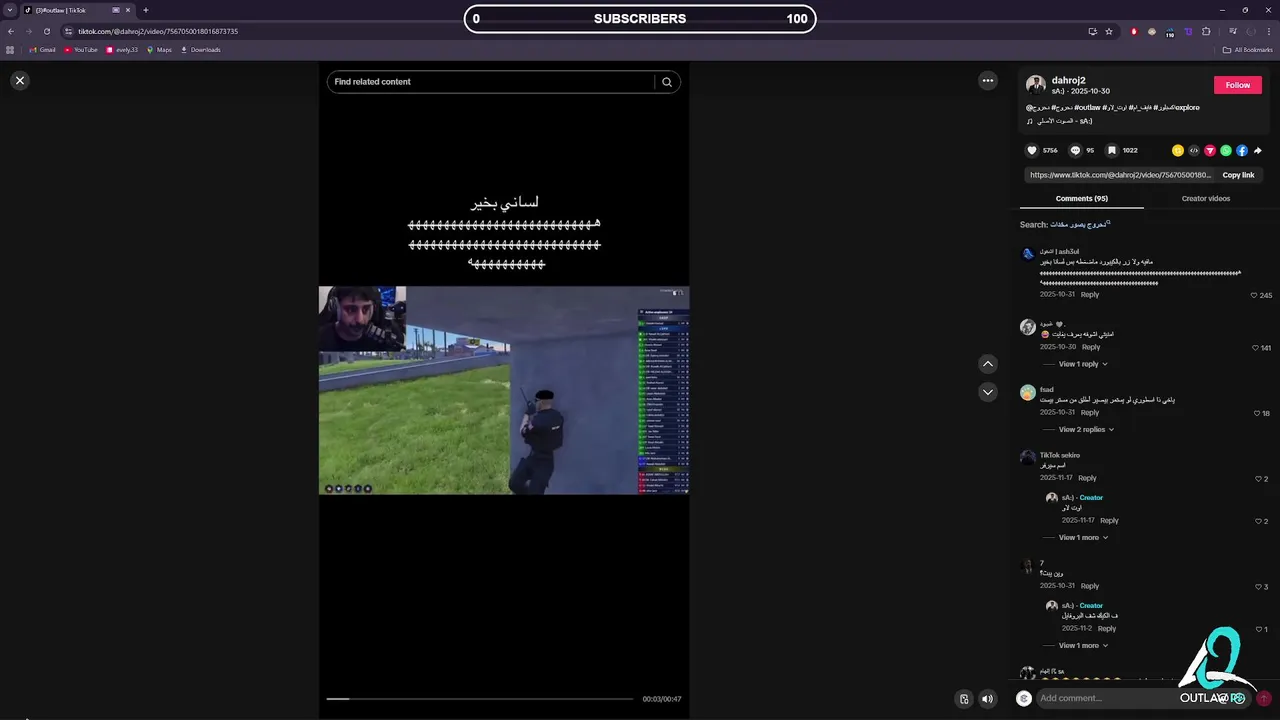Bookmark this page with the star icon
1280x720 pixels.
click(1109, 31)
